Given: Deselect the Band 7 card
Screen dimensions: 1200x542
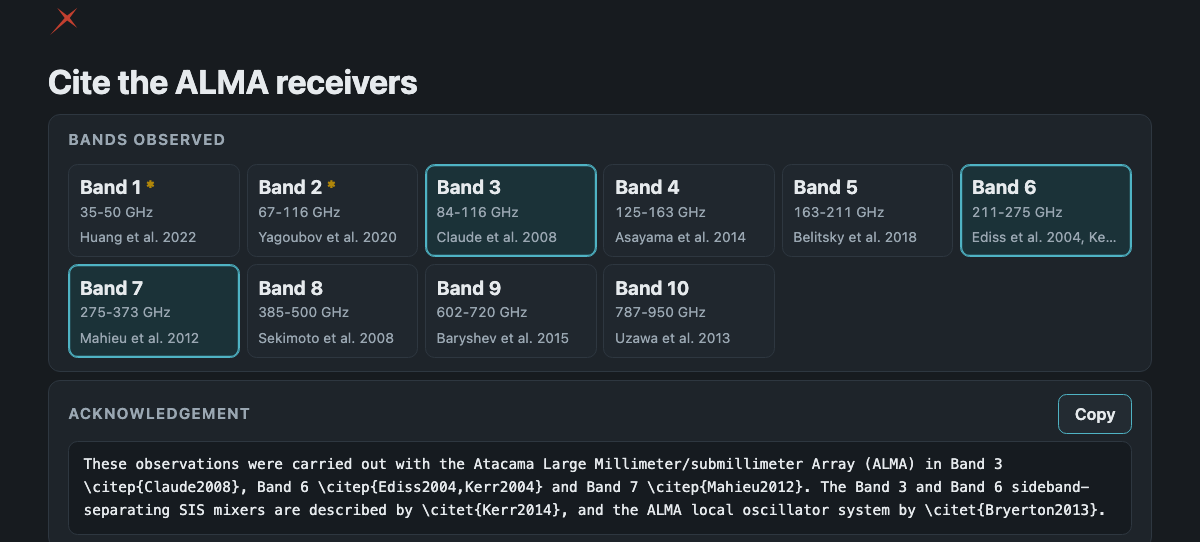Looking at the screenshot, I should [x=154, y=311].
